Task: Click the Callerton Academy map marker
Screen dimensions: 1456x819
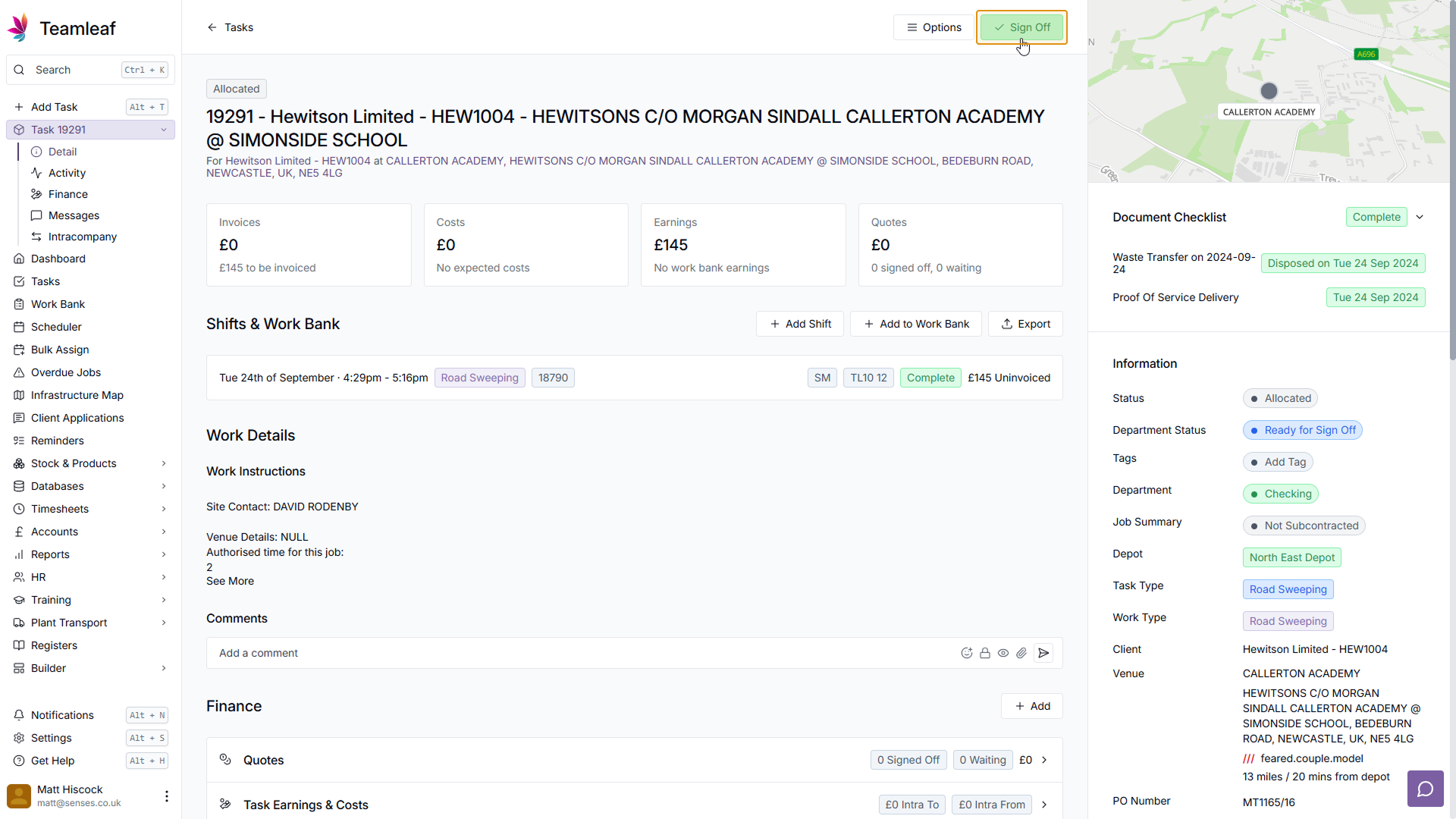Action: [x=1269, y=91]
